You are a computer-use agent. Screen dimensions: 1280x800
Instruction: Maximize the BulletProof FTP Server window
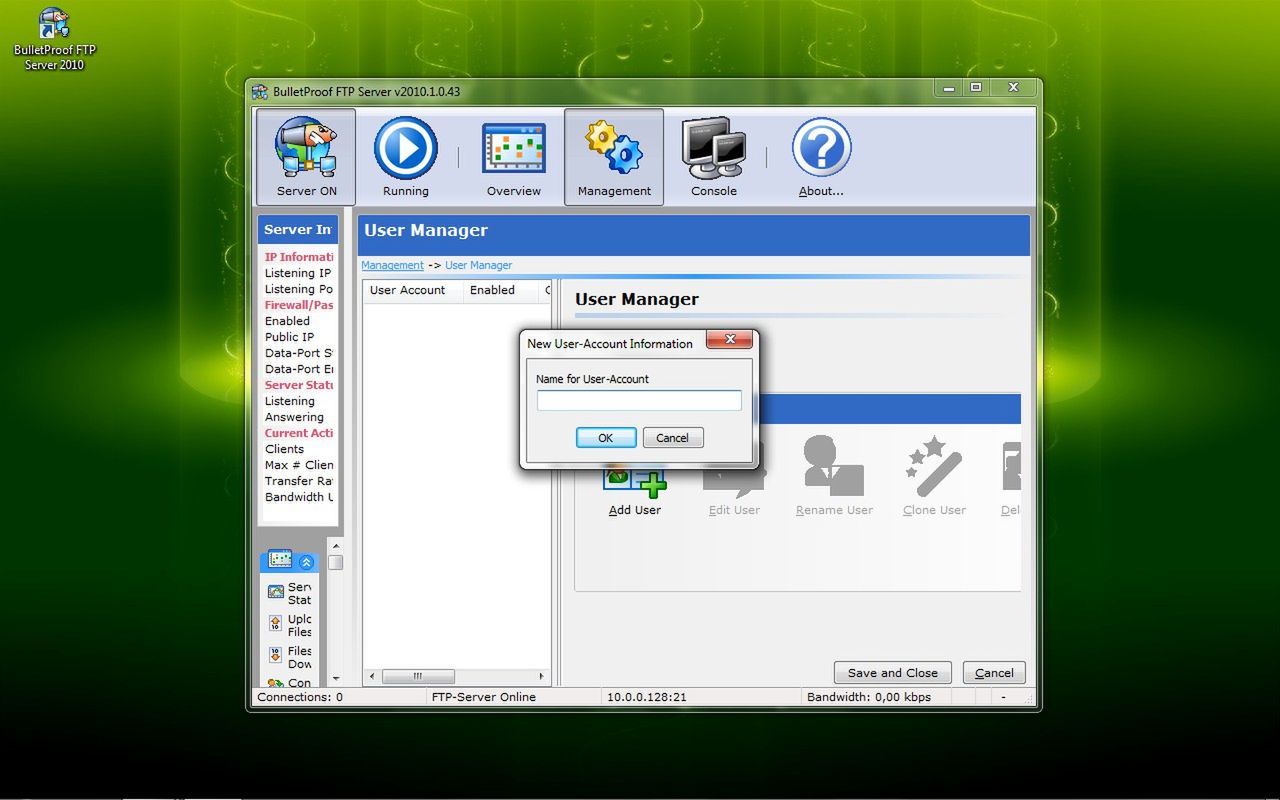coord(976,88)
